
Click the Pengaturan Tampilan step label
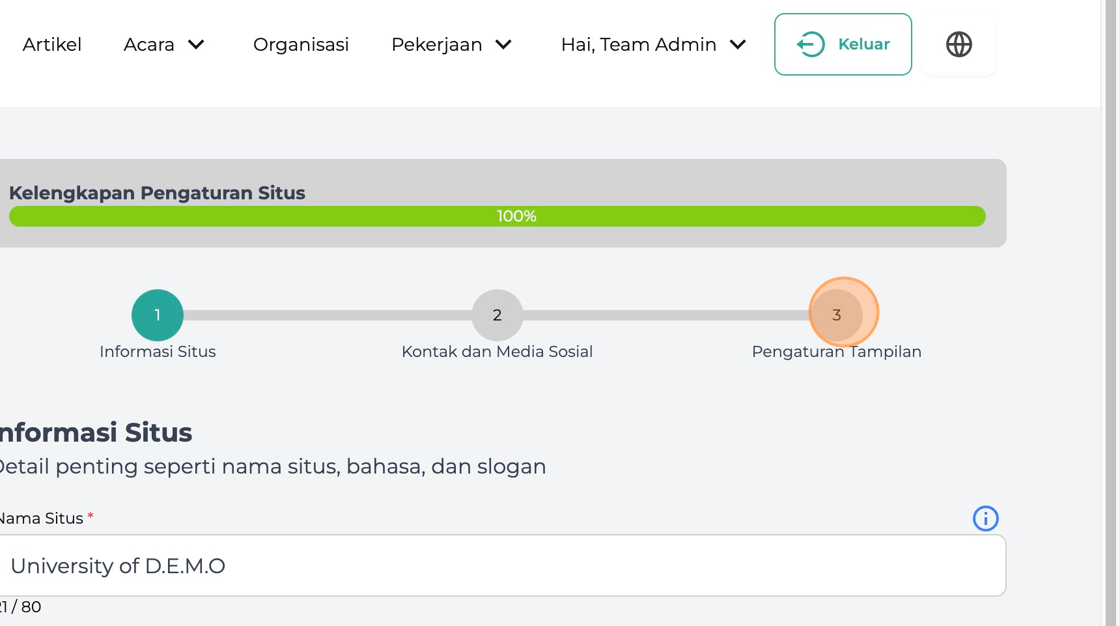pos(836,352)
